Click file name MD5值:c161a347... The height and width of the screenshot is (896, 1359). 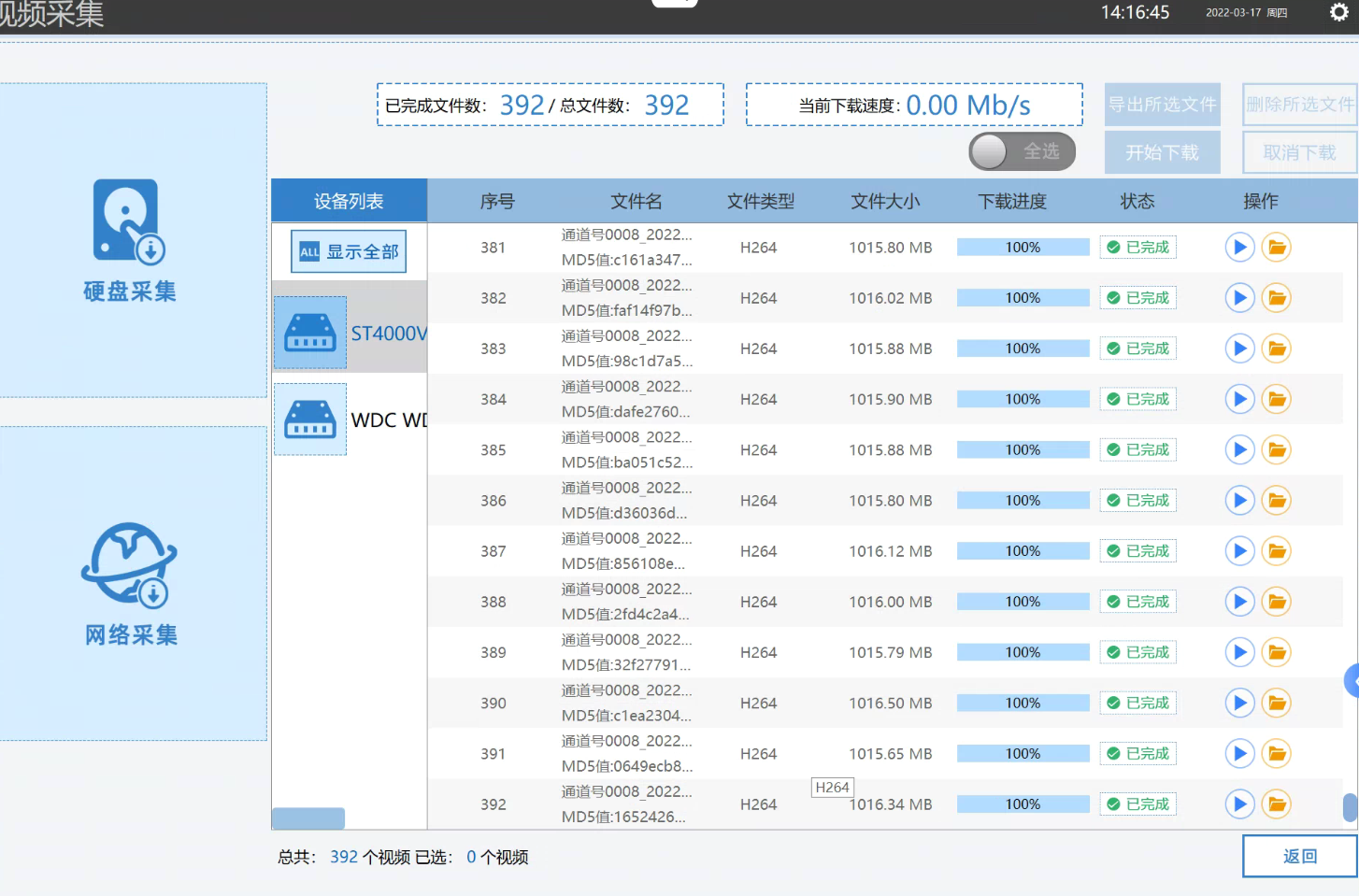(627, 260)
